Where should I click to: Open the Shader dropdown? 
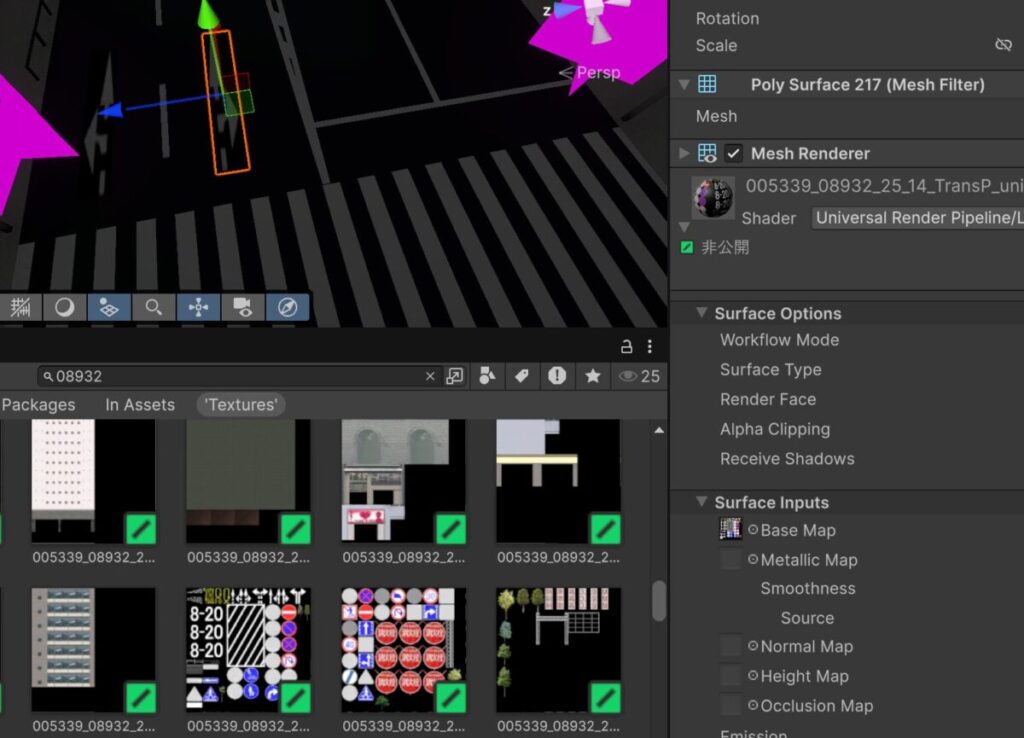click(917, 218)
